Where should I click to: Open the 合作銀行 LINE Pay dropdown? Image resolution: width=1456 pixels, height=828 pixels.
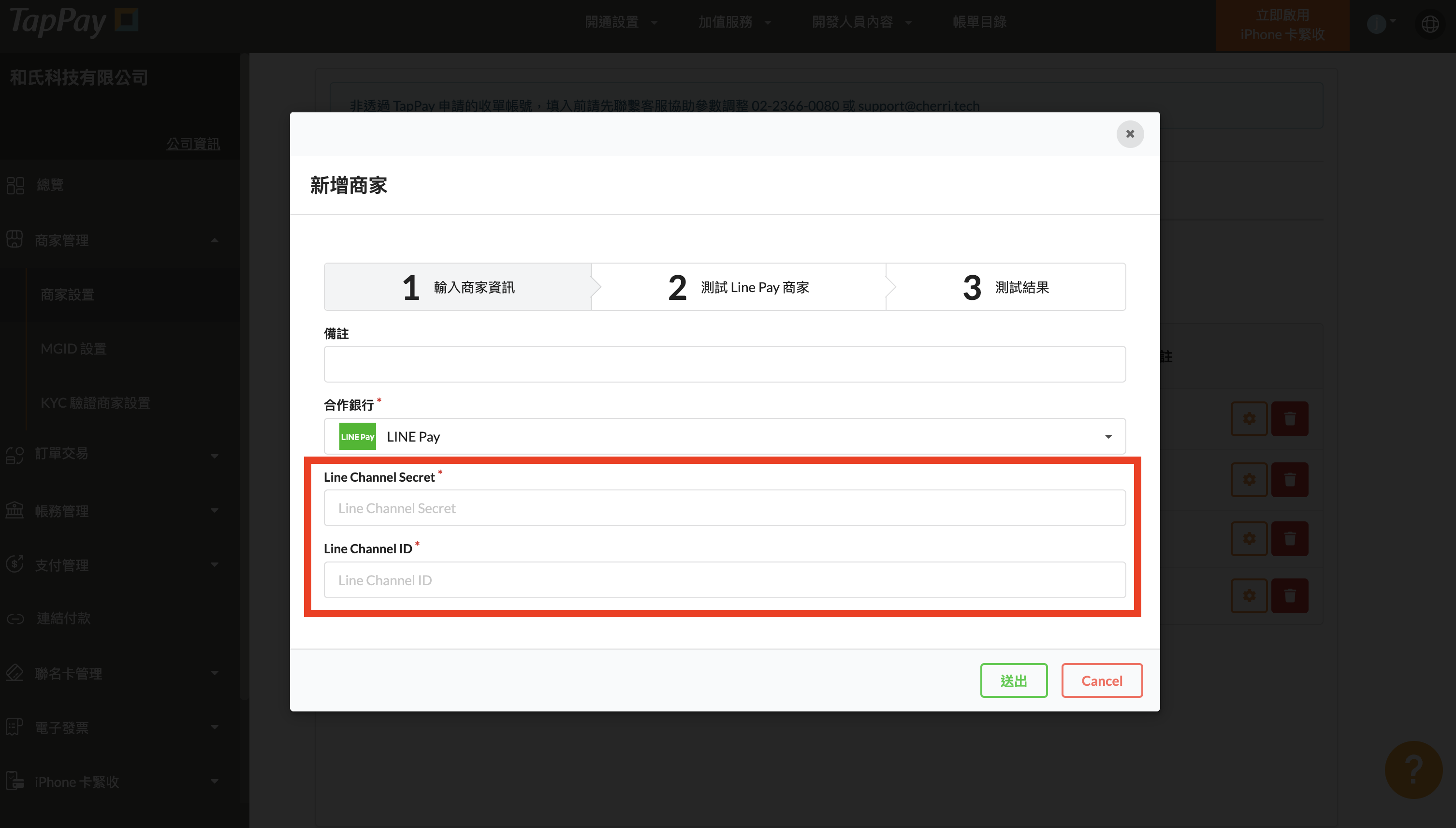(725, 437)
